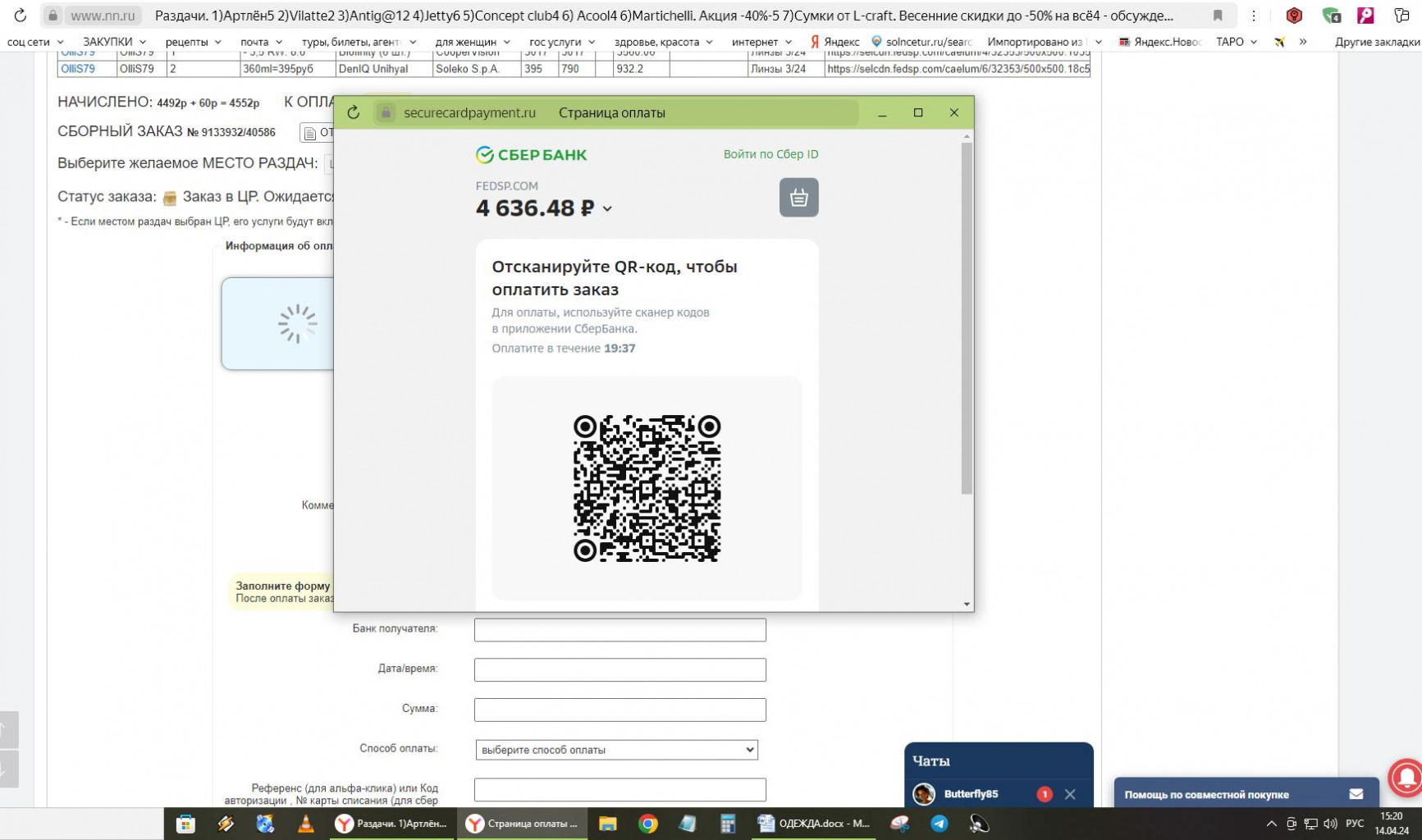Screen dimensions: 1422x840
Task: Open the Яндекс.Новости bookmark
Action: click(1159, 42)
